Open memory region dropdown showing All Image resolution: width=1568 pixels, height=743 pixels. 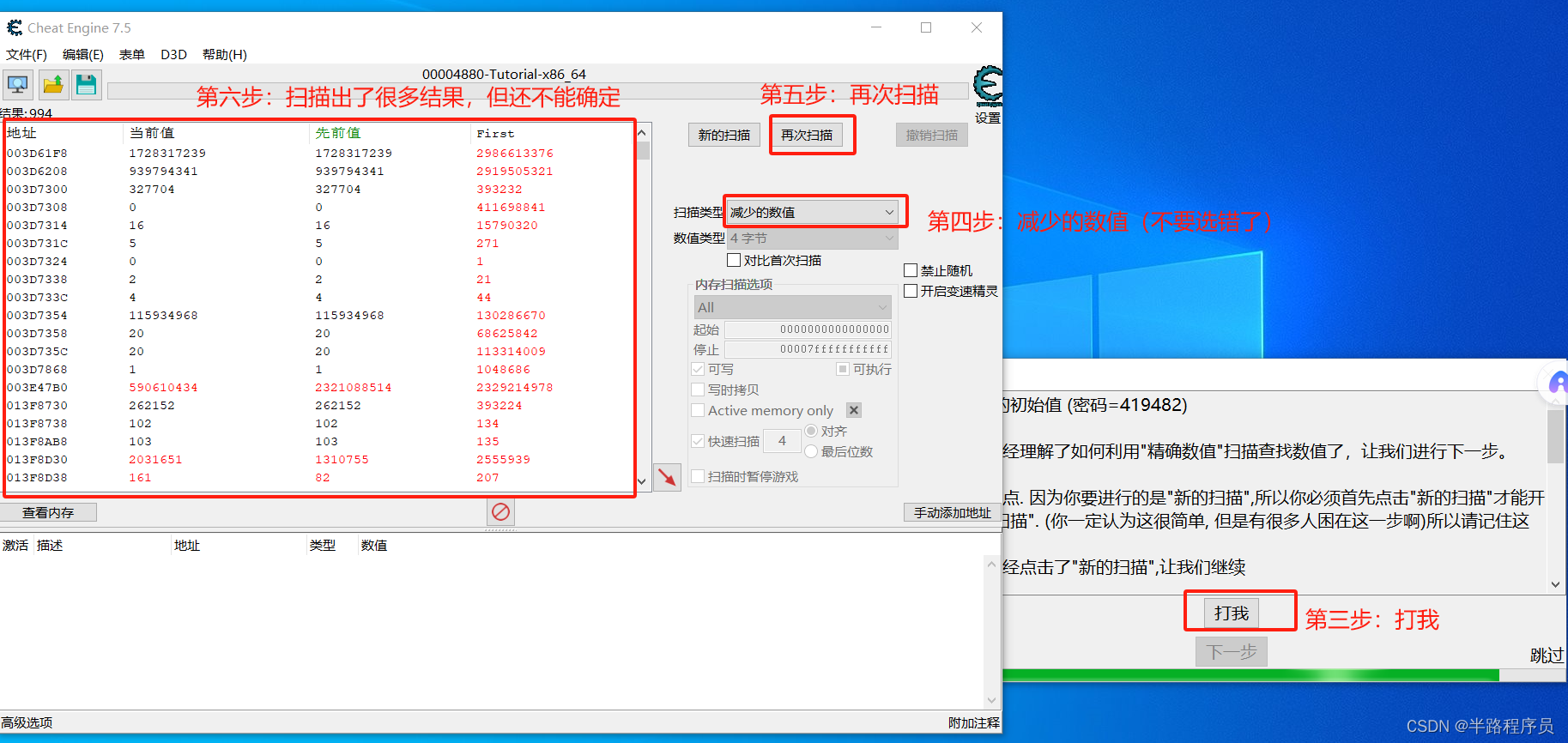tap(792, 307)
